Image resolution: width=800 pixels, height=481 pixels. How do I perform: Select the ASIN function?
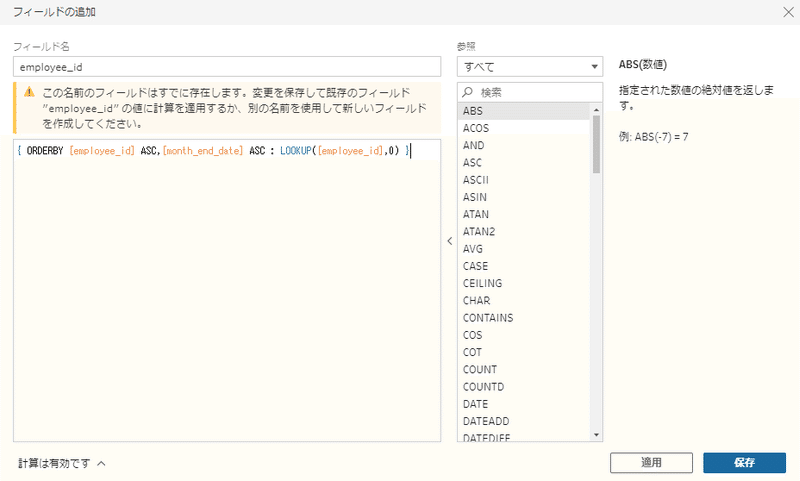tap(523, 197)
